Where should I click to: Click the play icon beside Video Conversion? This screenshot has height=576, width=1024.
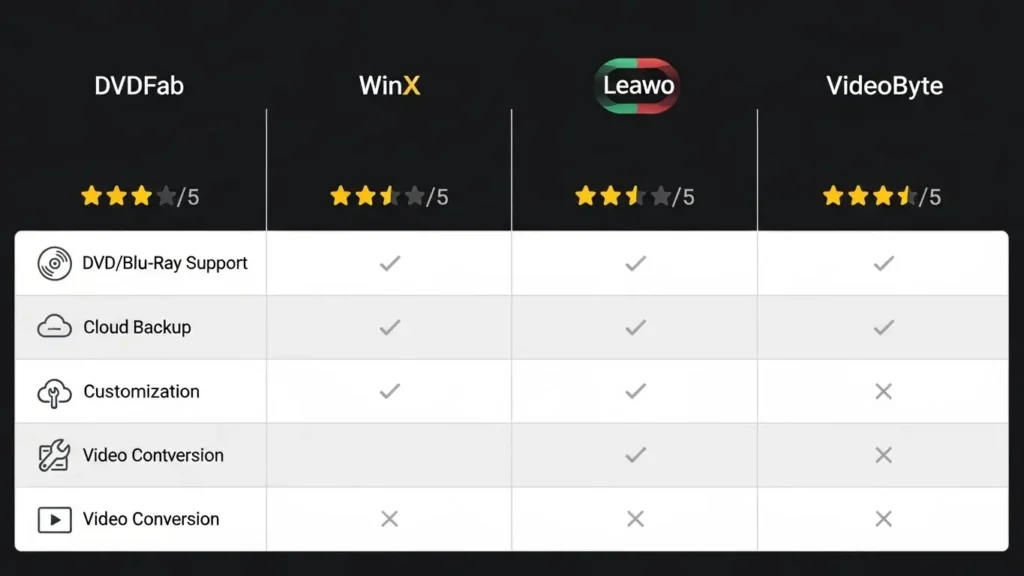tap(54, 520)
